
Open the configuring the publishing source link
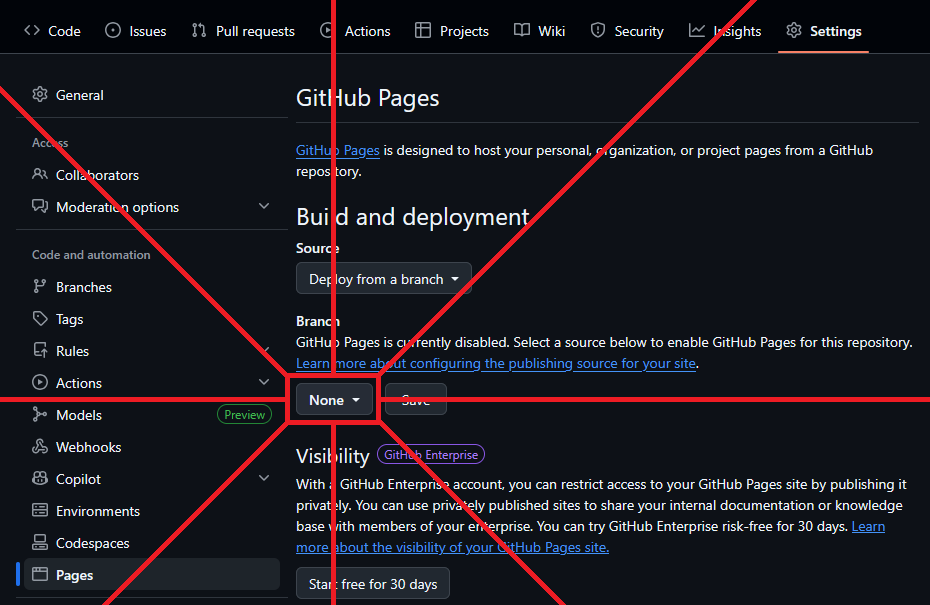(x=496, y=364)
